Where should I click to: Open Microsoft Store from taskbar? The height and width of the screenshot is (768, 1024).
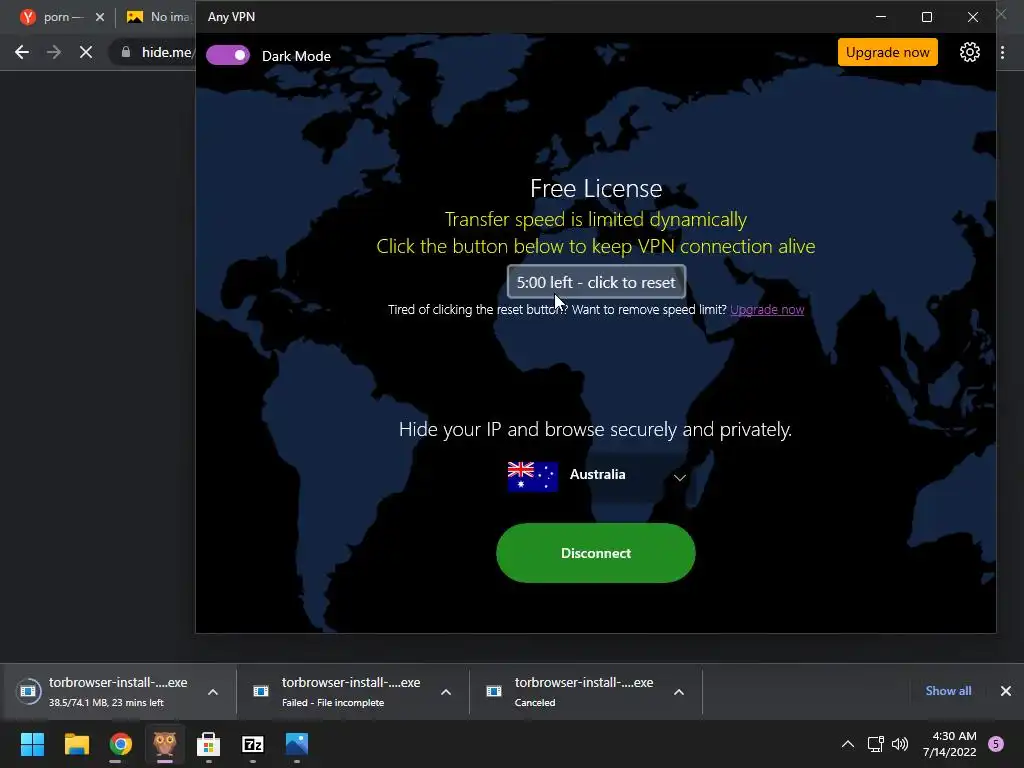[x=208, y=744]
